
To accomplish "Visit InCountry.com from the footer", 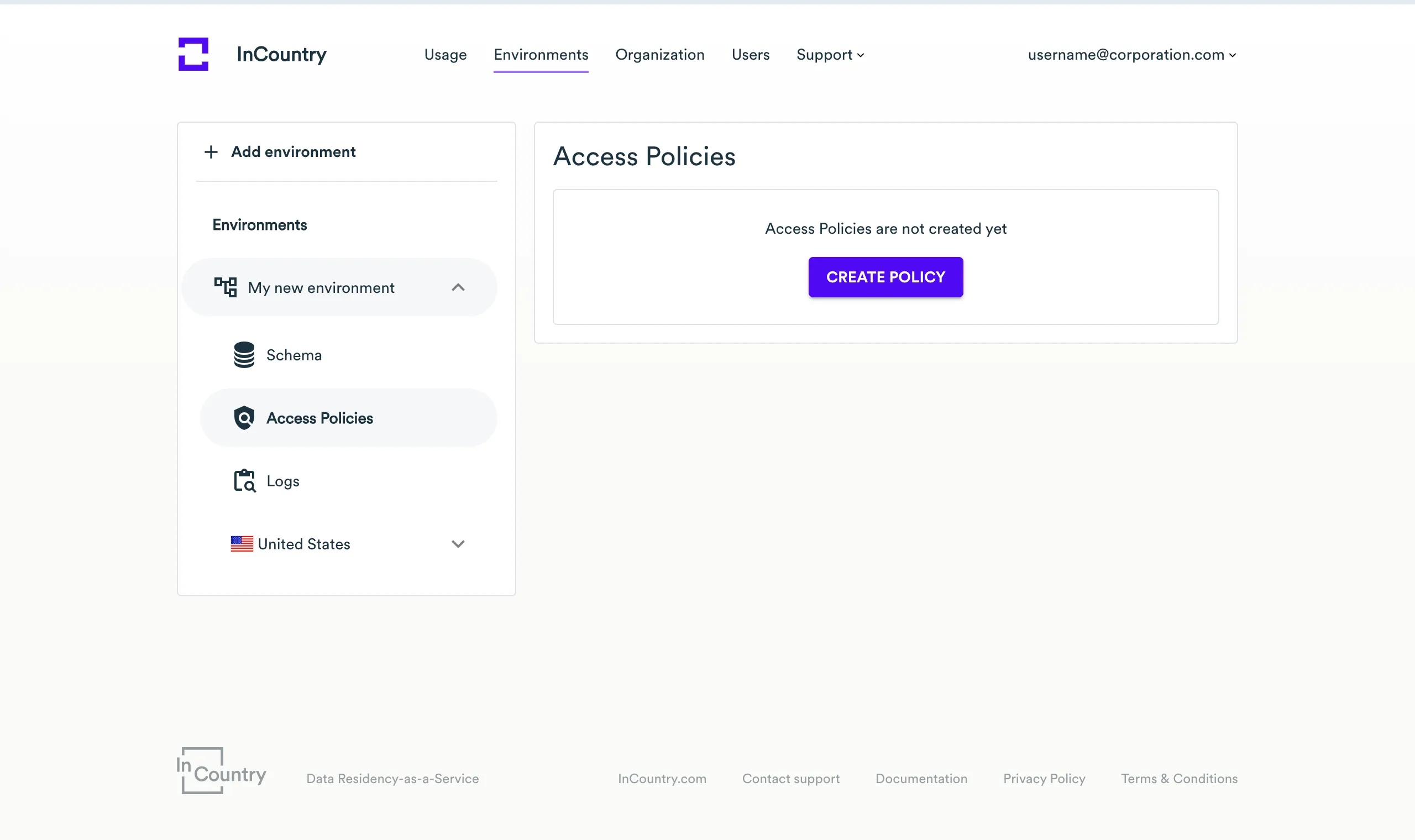I will 662,778.
